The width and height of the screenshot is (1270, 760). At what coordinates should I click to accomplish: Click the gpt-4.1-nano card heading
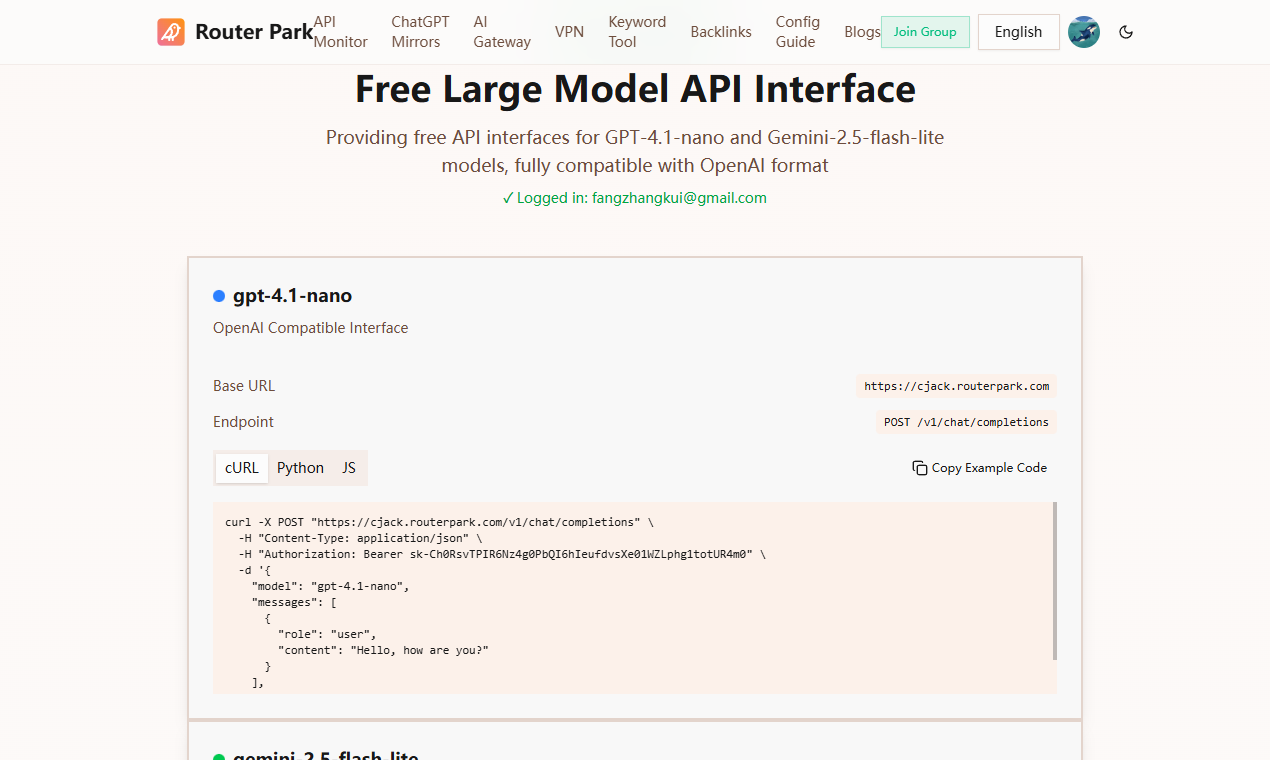[292, 296]
